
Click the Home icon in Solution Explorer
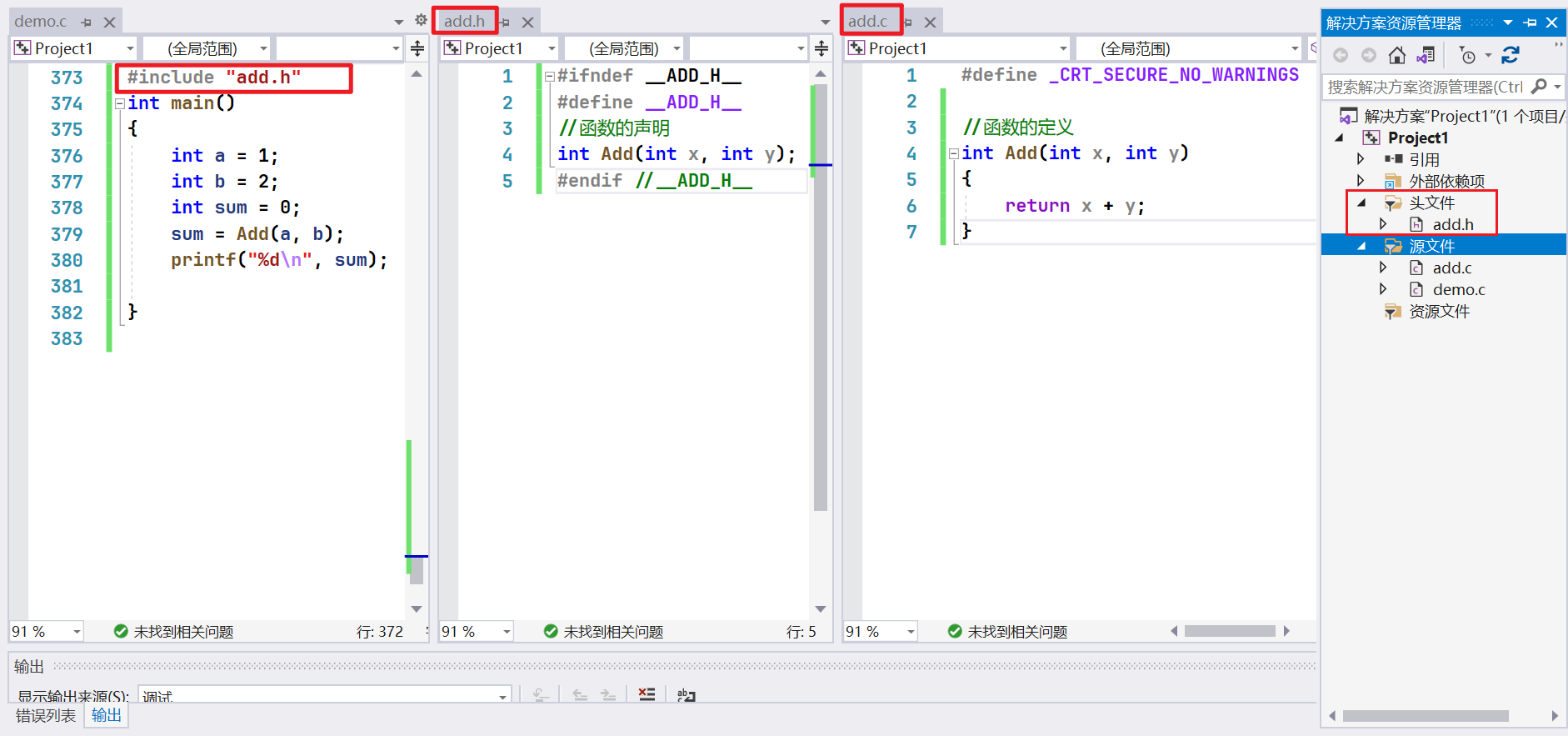click(x=1397, y=56)
